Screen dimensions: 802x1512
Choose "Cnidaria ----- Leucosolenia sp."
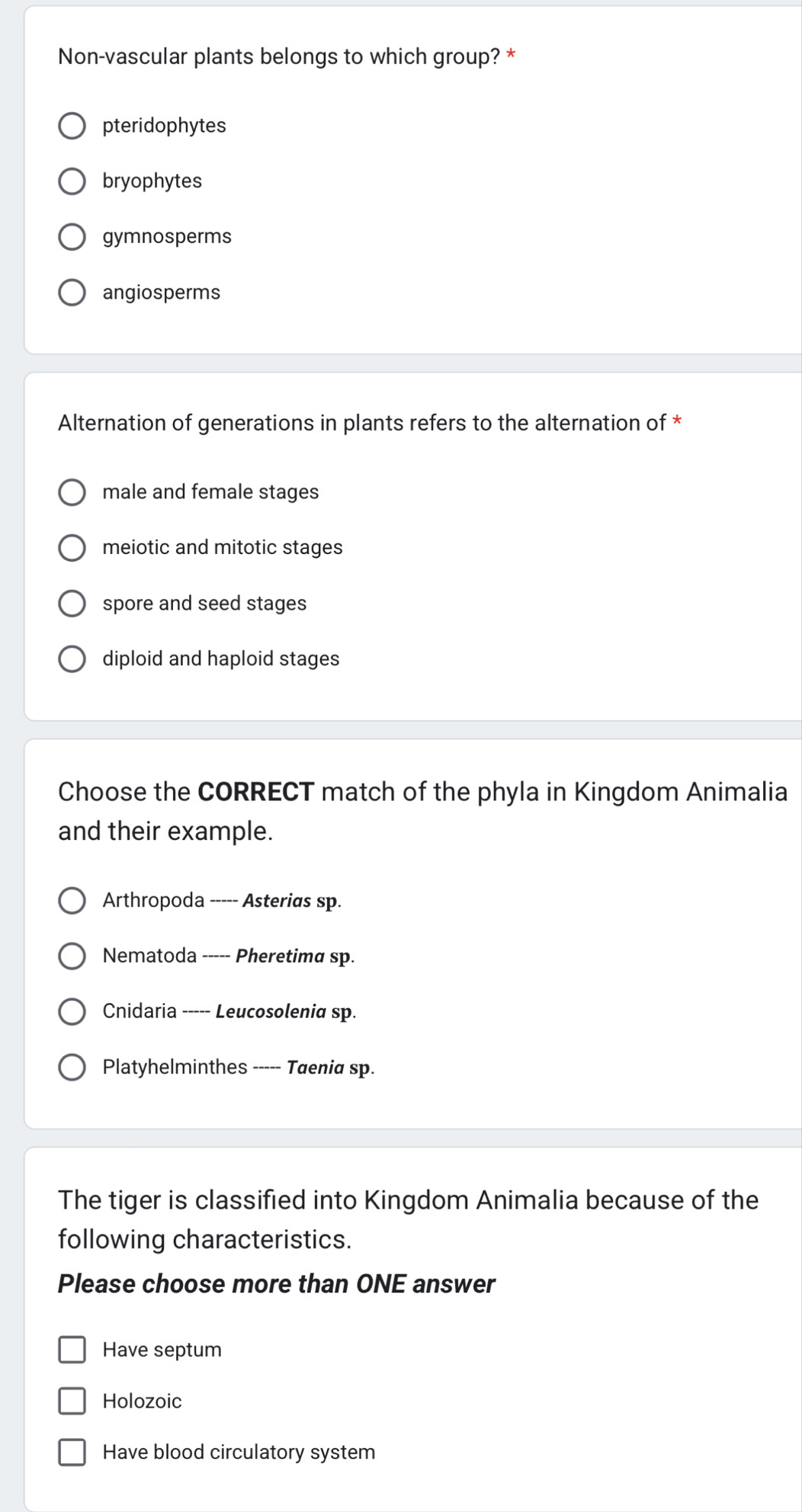click(x=73, y=1012)
